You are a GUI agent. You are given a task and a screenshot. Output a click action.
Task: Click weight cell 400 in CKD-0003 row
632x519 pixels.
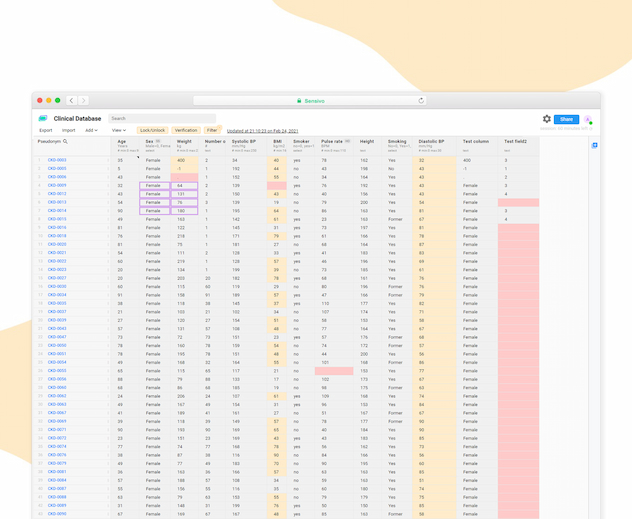click(x=185, y=160)
